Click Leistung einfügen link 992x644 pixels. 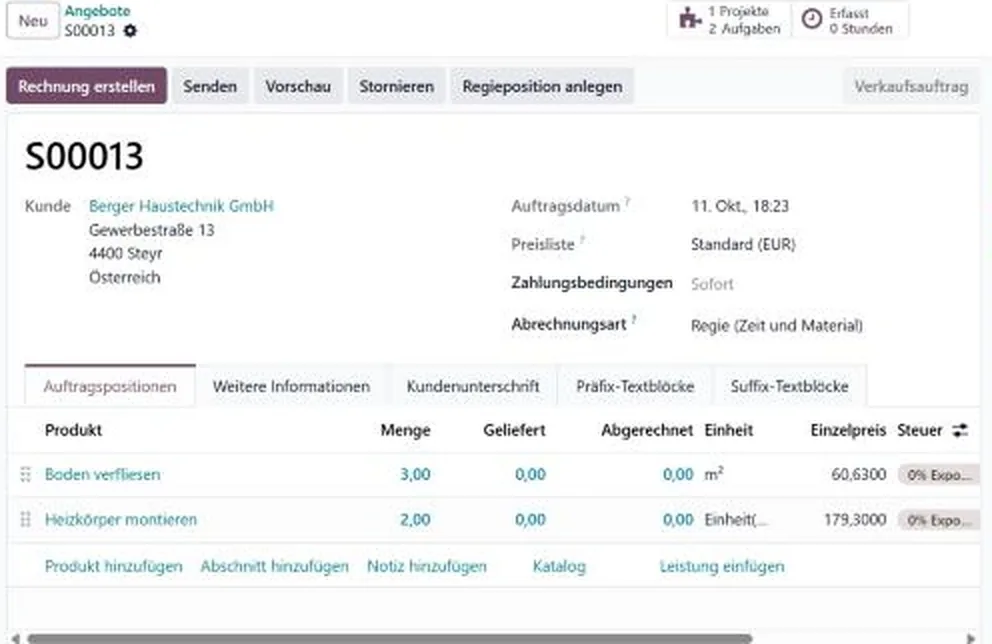[x=722, y=566]
